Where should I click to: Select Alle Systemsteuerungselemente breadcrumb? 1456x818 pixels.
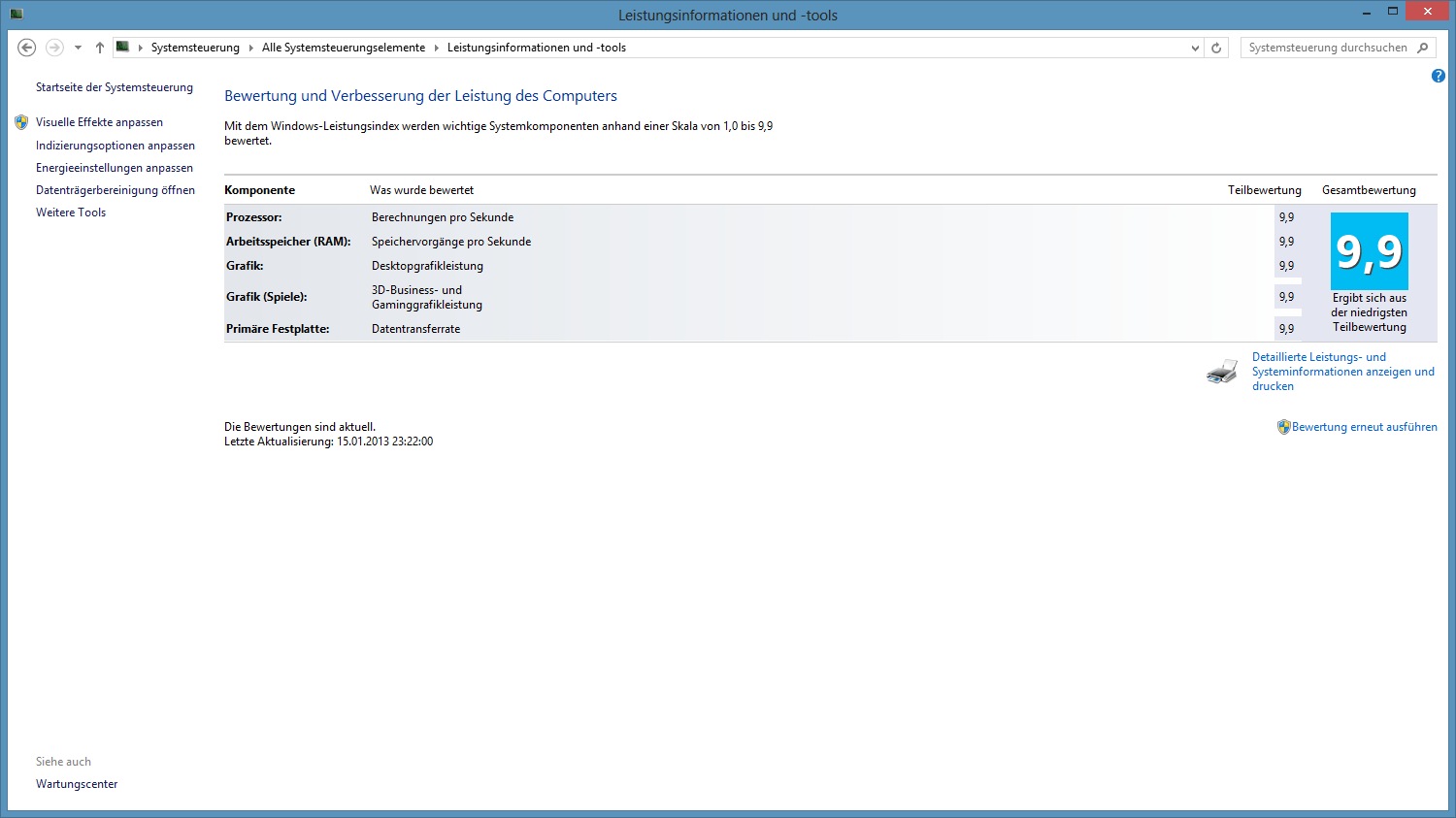click(344, 48)
